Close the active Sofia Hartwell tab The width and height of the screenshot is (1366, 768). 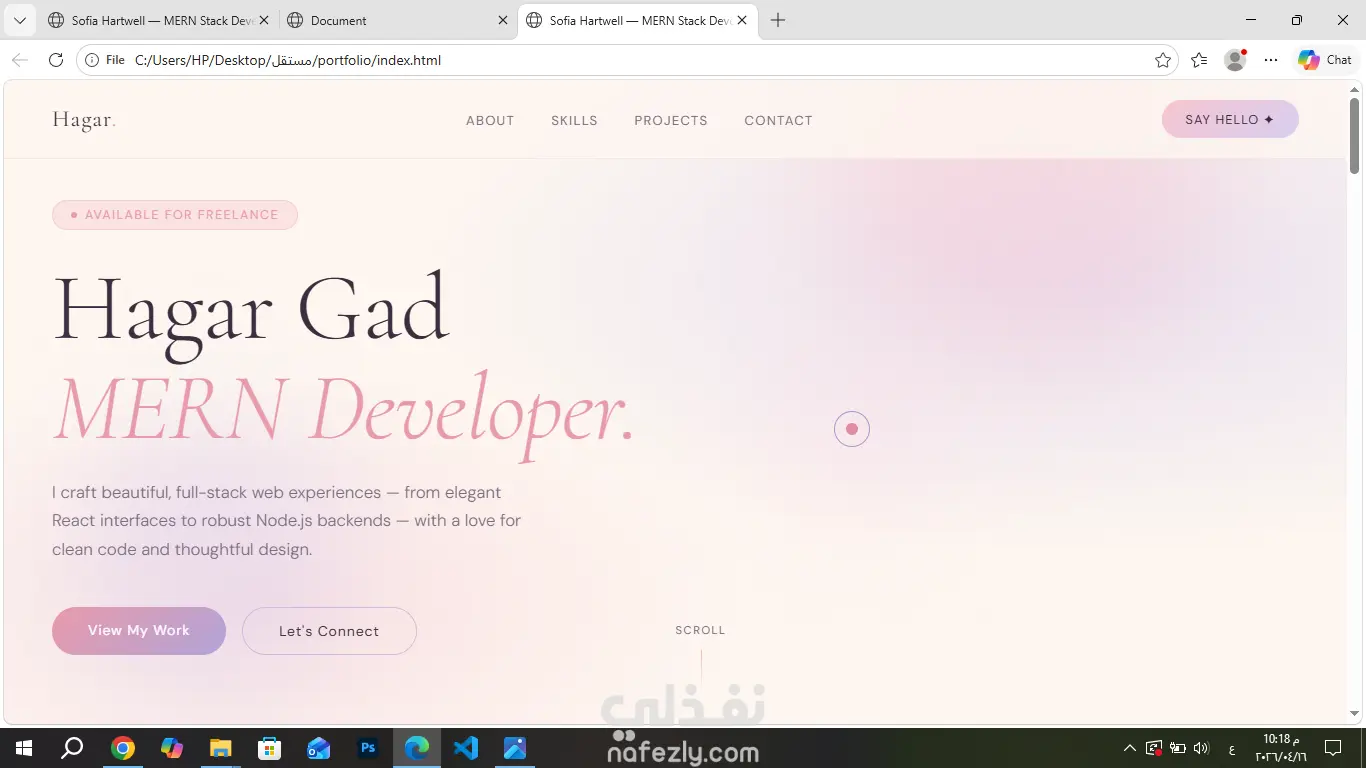point(742,20)
